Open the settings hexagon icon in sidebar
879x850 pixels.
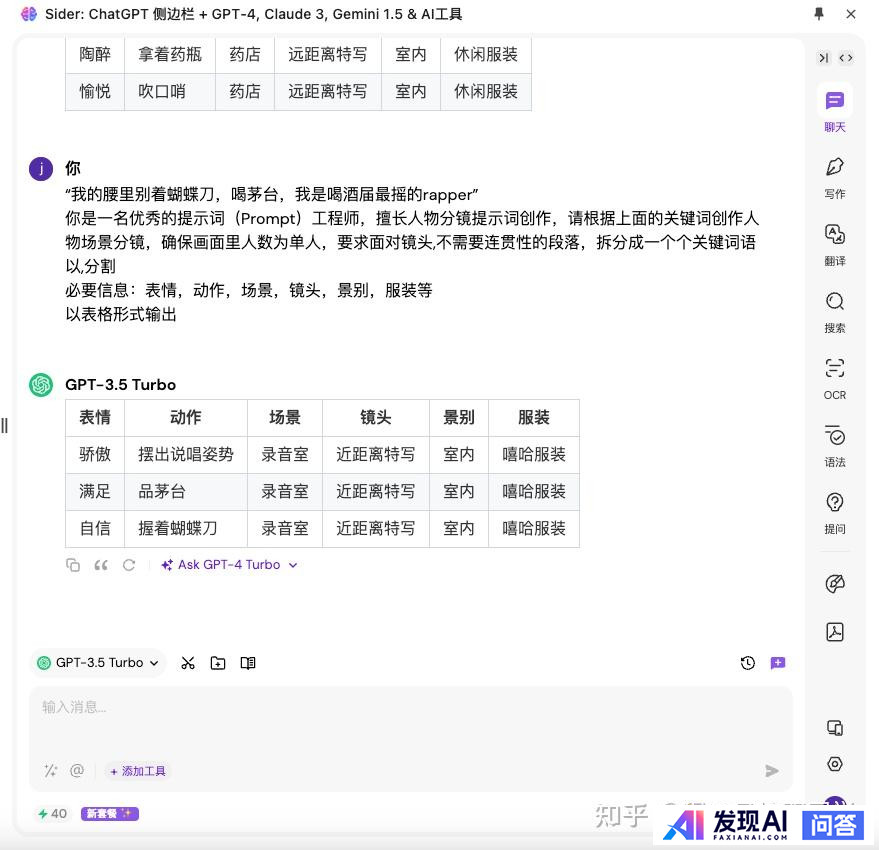pyautogui.click(x=835, y=764)
